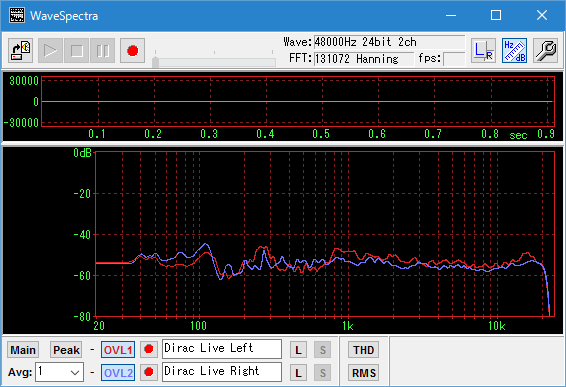
Task: Capture overlay 1 with its red dot
Action: (149, 349)
